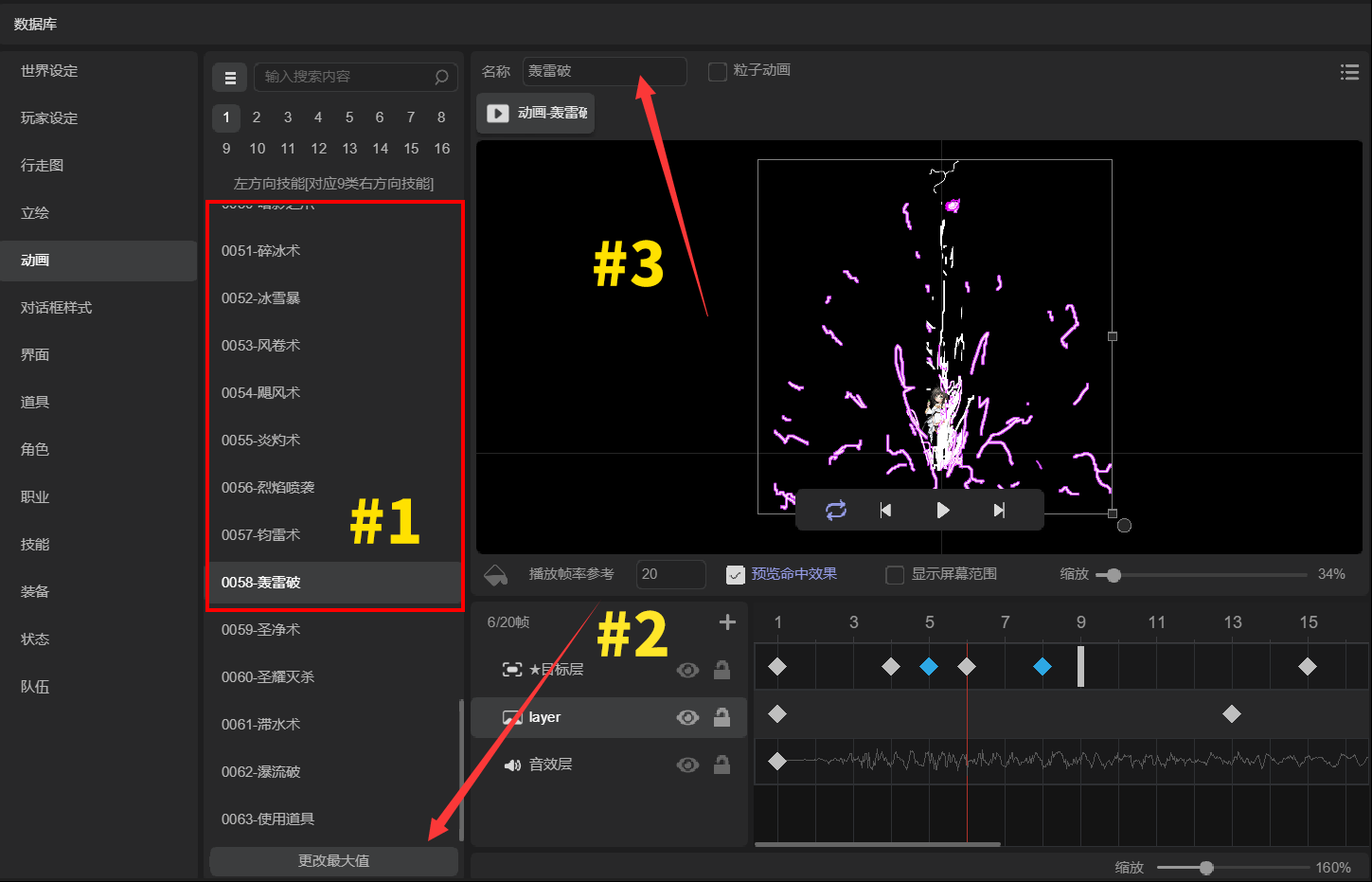Click the 播放帧率参考 value field

(x=671, y=574)
